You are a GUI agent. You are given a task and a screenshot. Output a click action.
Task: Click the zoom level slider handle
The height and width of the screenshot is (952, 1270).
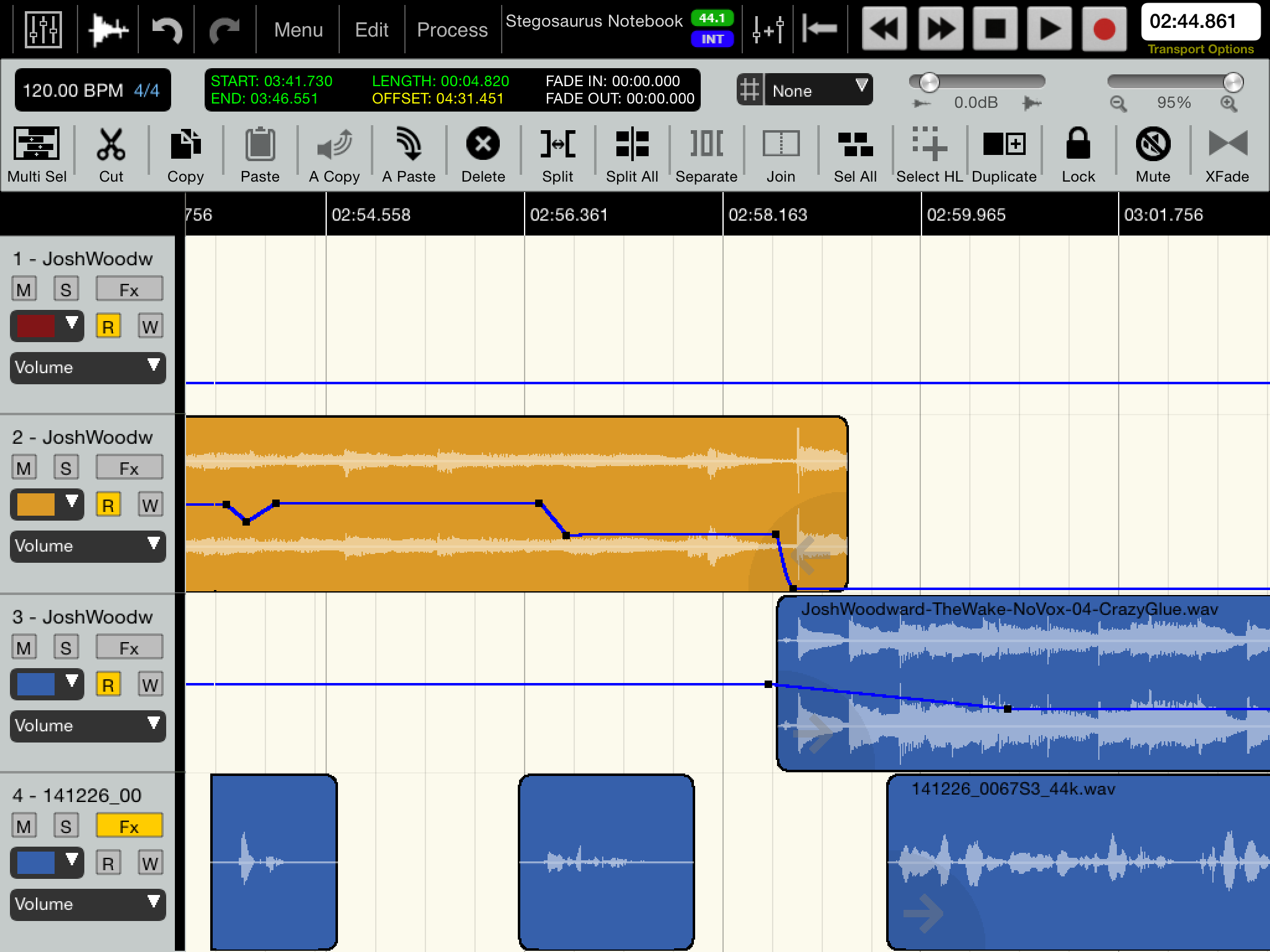(1233, 82)
